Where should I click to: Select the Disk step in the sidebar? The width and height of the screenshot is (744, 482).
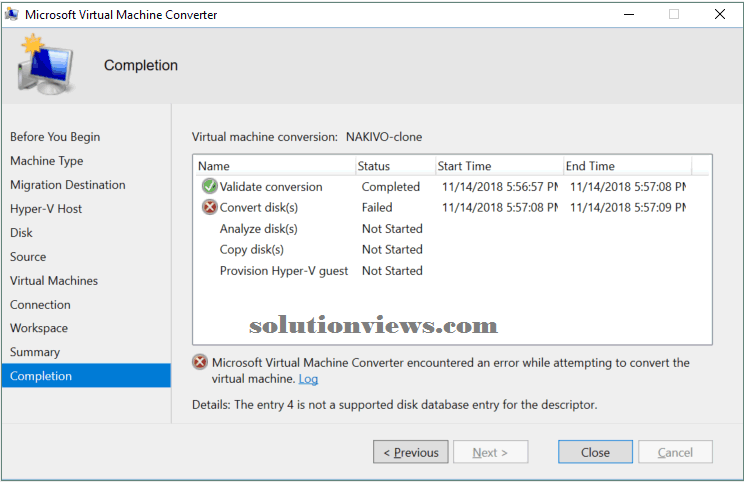pyautogui.click(x=21, y=232)
